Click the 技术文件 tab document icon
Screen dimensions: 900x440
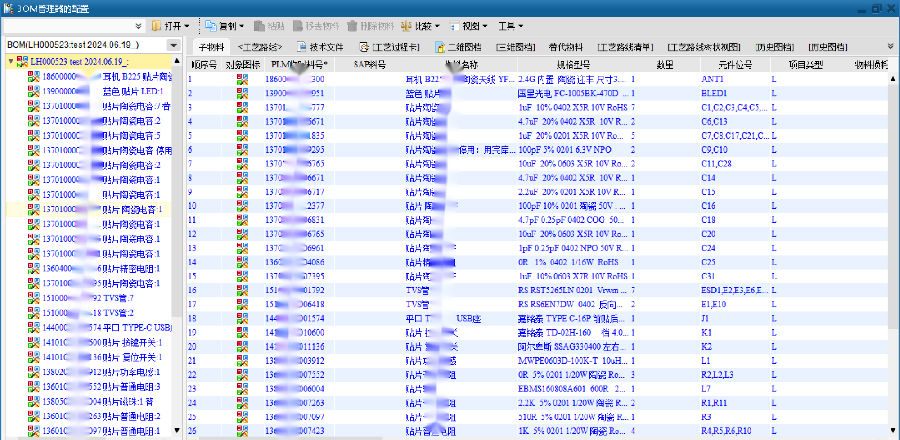(301, 46)
